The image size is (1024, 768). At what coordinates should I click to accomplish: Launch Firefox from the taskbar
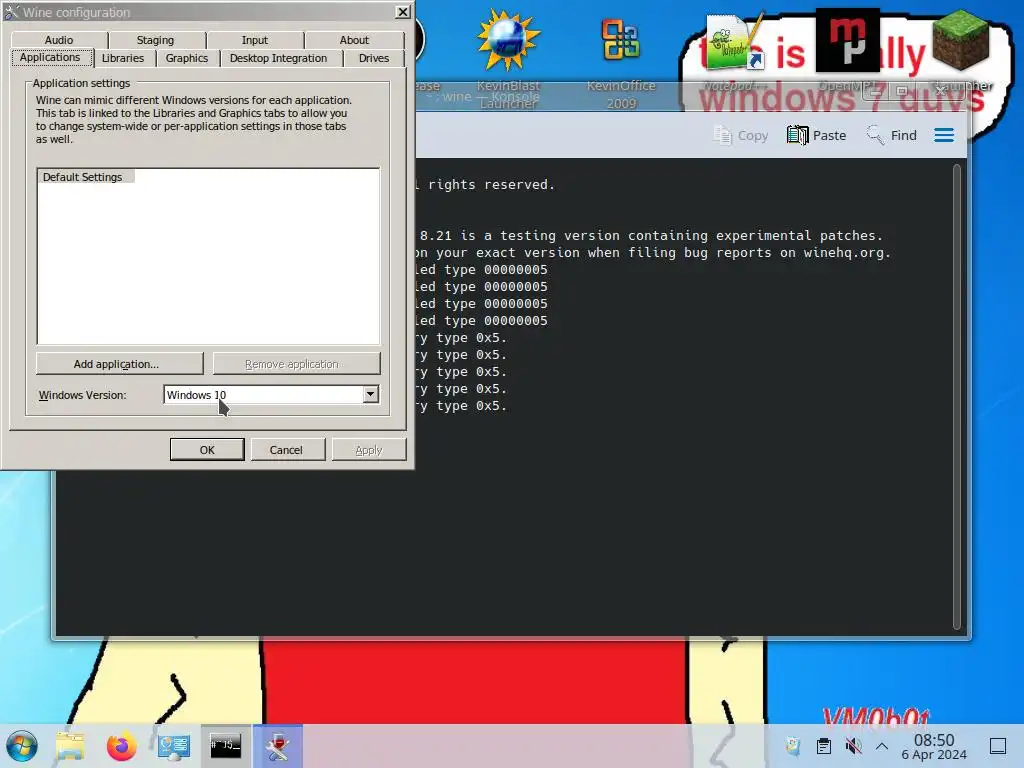coord(121,746)
